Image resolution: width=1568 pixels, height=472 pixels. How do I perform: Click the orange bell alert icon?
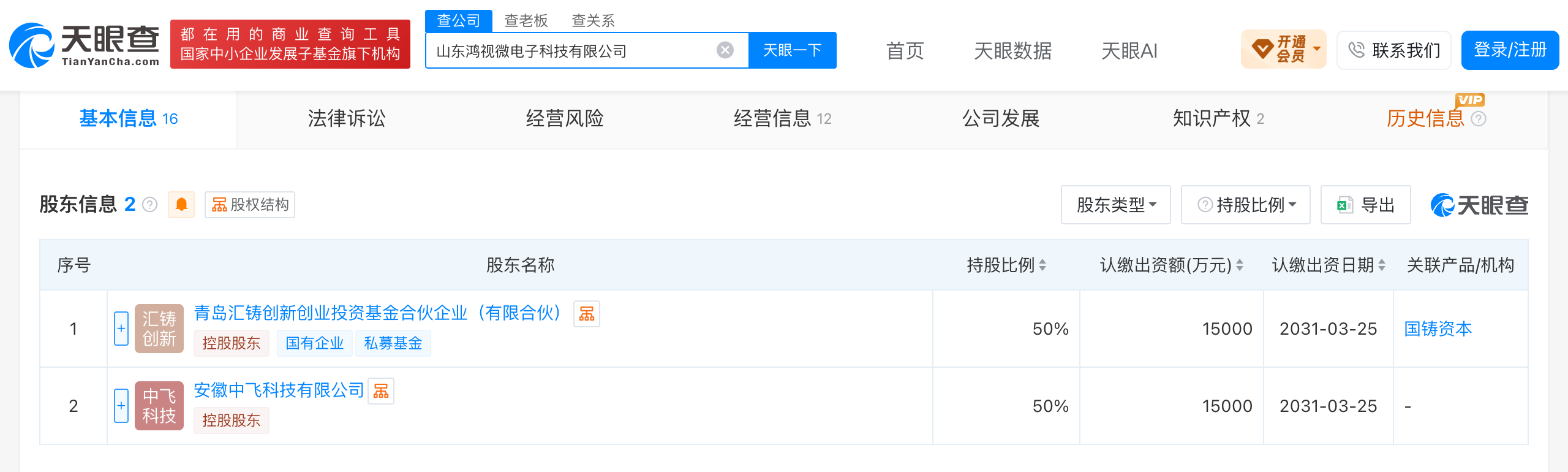coord(181,205)
